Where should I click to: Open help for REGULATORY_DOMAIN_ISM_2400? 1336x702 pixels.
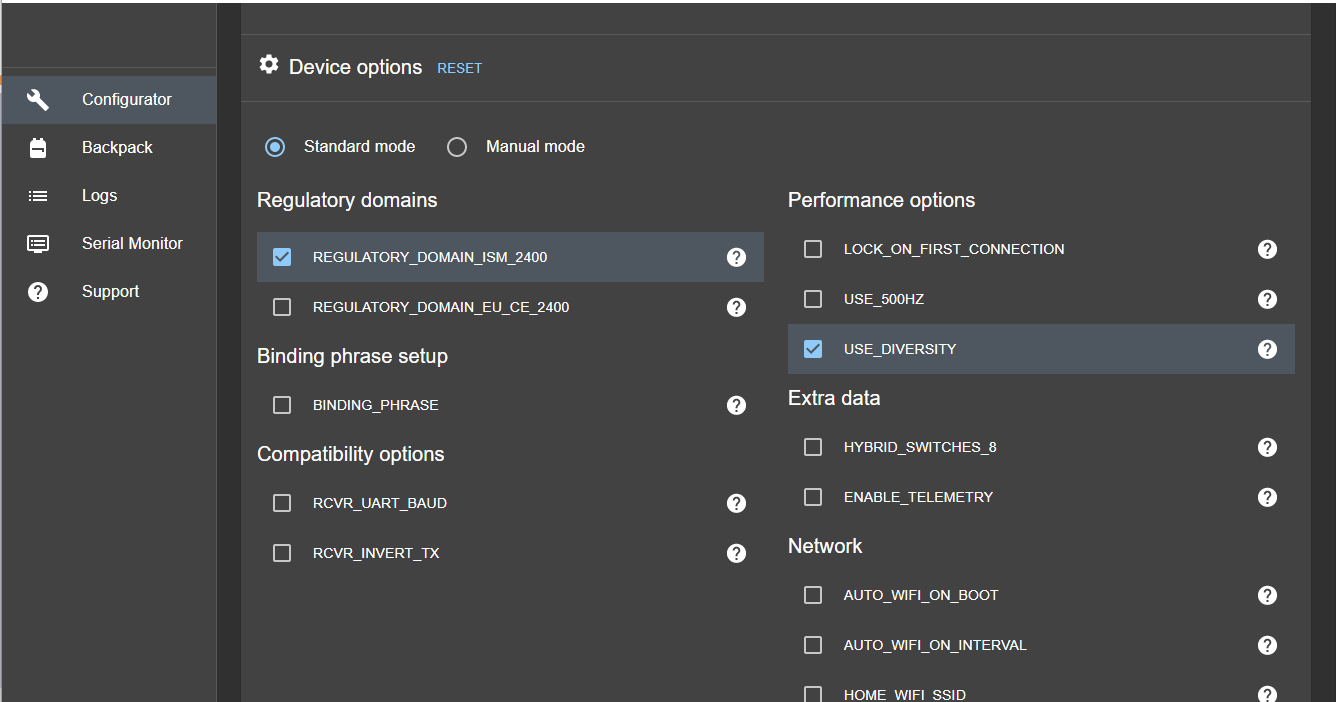tap(736, 257)
